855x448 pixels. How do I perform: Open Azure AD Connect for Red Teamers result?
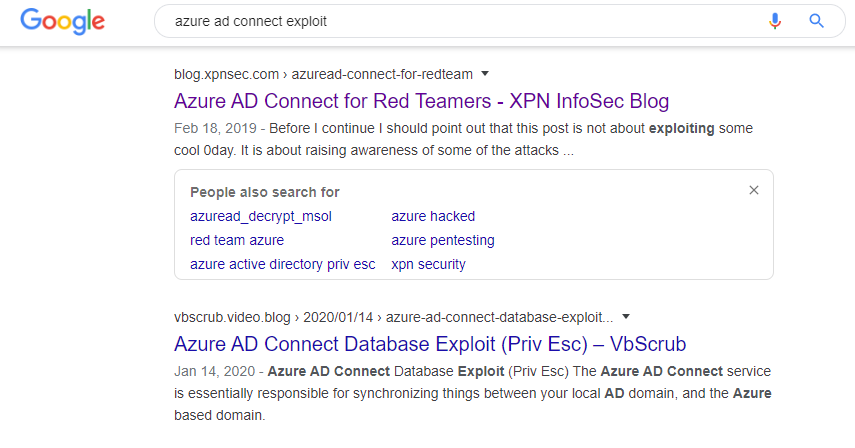point(421,101)
